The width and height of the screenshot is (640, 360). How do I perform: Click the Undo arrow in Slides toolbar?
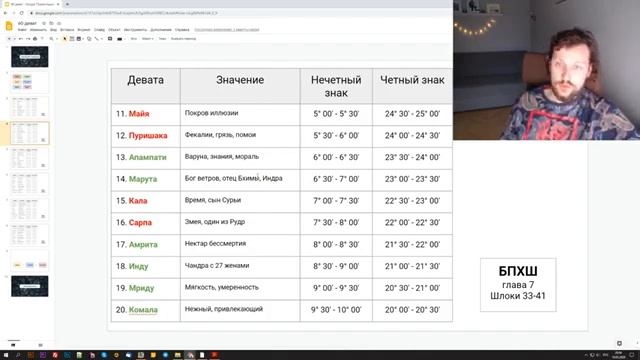click(x=20, y=39)
